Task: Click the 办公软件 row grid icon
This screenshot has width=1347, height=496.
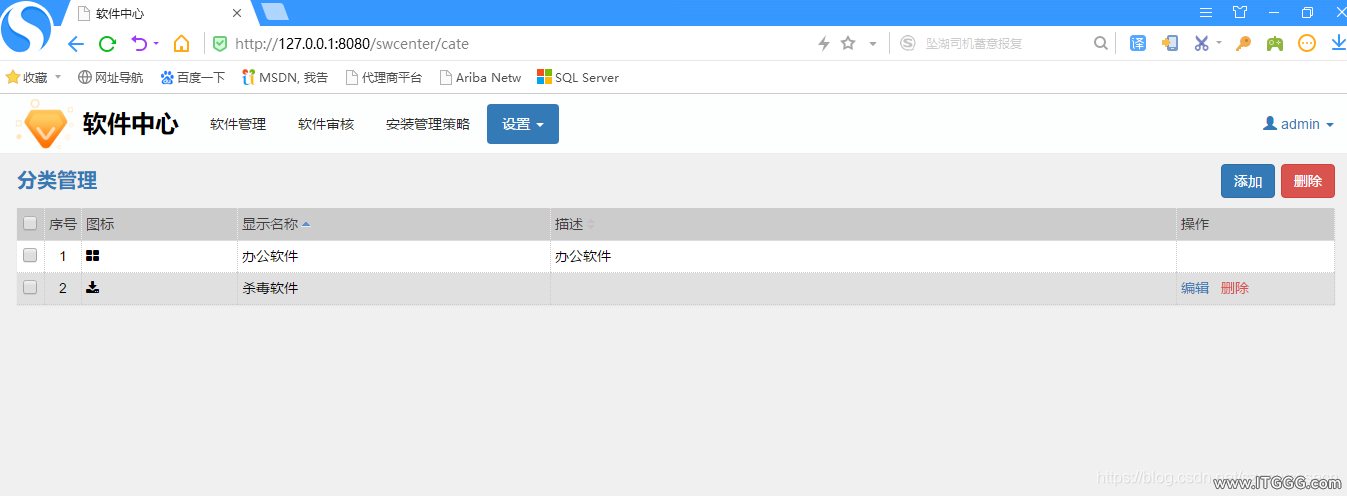Action: (92, 256)
